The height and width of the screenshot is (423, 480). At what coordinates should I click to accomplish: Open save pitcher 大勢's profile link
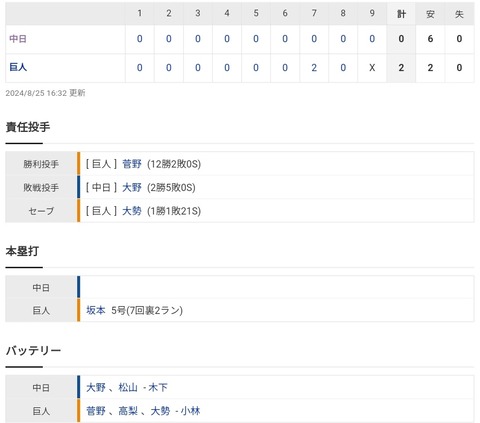point(132,211)
